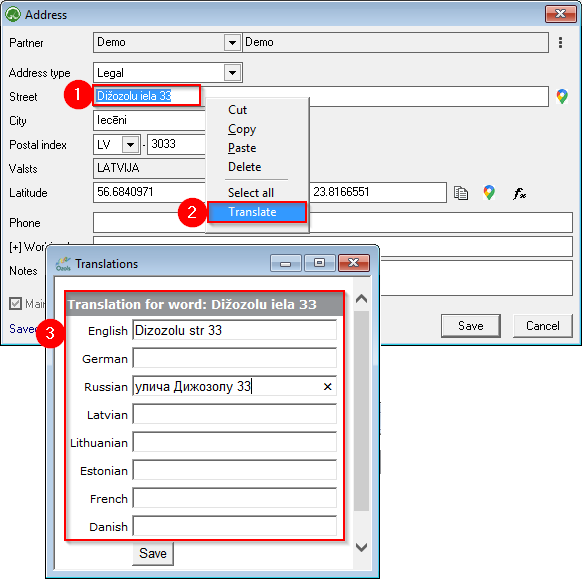583x579 pixels.
Task: Click the copy coordinates icon
Action: click(461, 193)
